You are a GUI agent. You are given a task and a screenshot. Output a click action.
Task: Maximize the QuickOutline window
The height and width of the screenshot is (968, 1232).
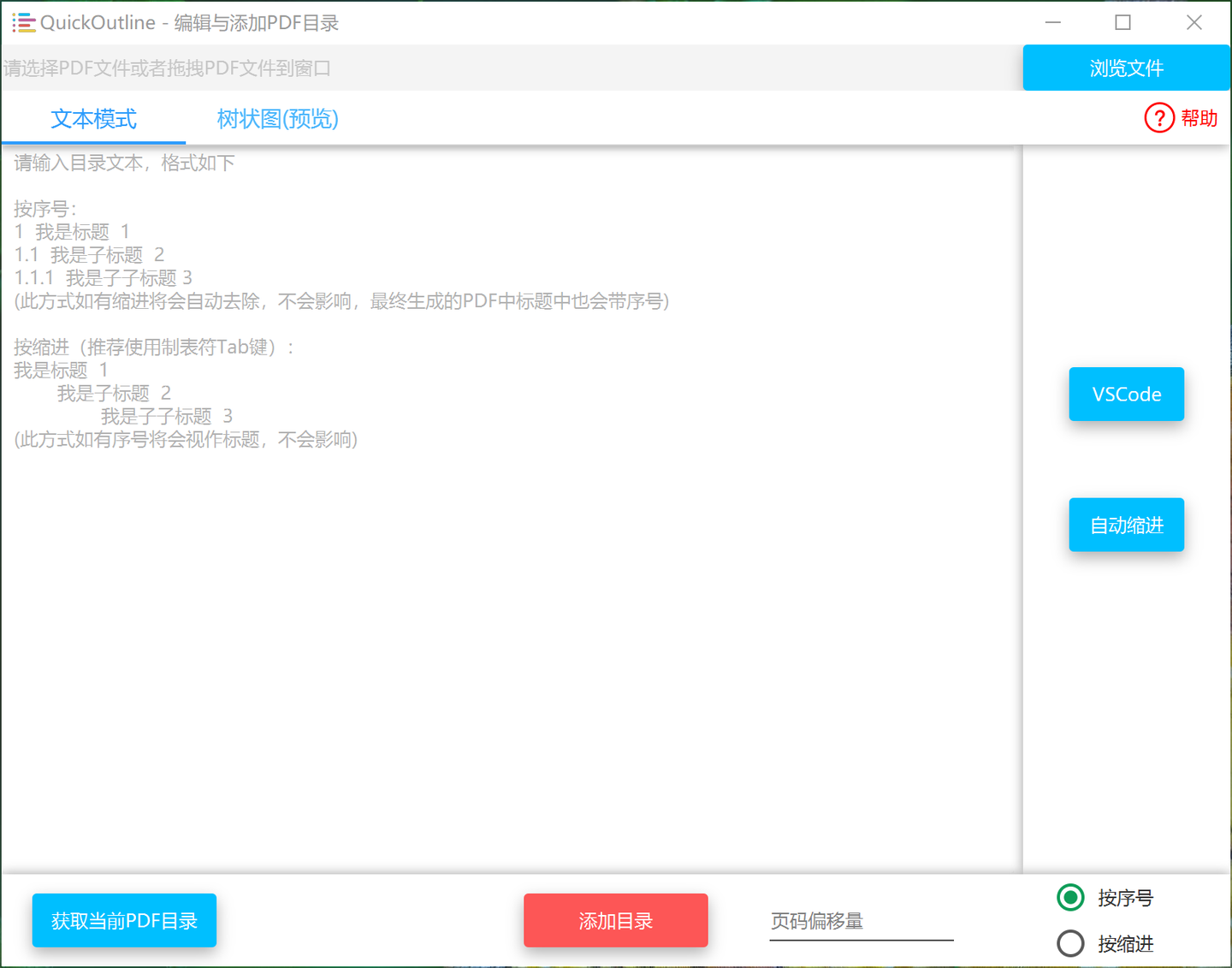1122,22
